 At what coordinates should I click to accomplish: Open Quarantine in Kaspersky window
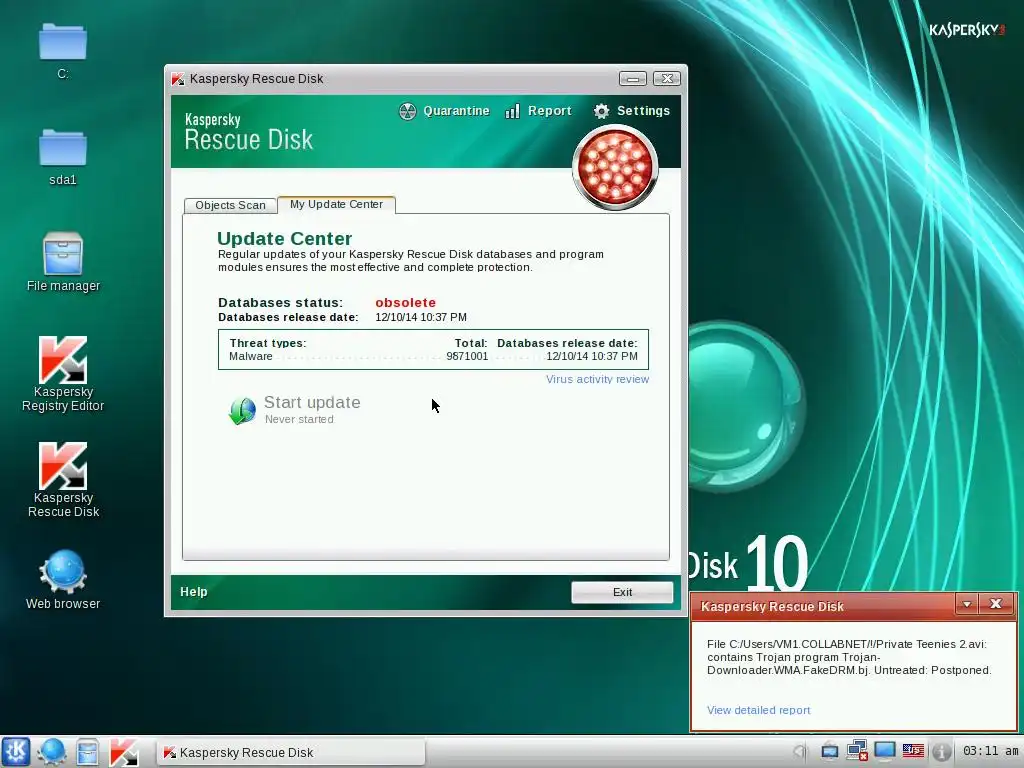pos(444,111)
